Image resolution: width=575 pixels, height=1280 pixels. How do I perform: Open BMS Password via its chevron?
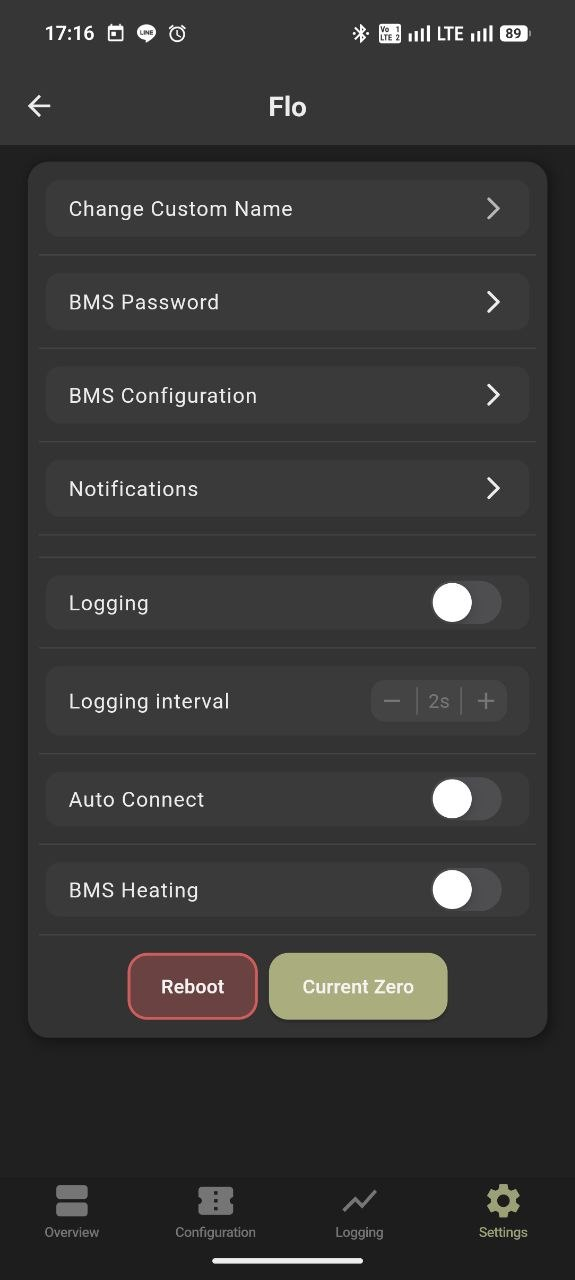493,302
